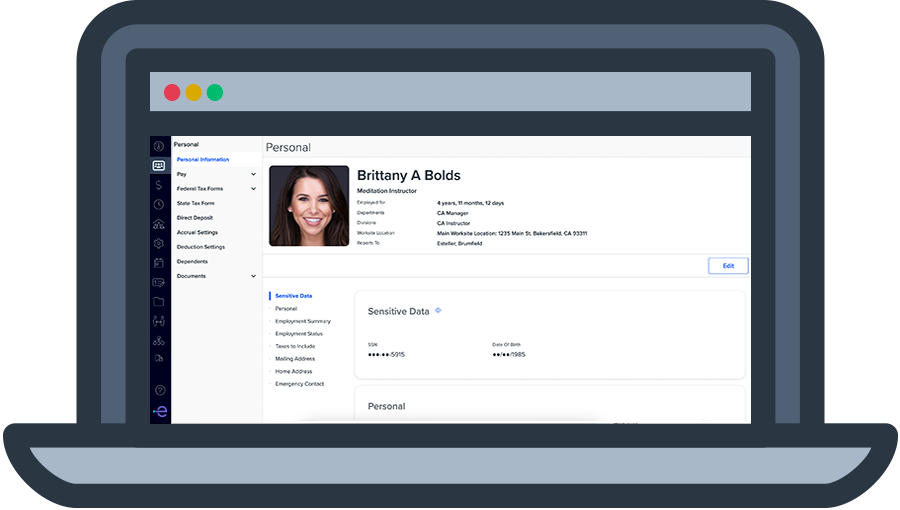The width and height of the screenshot is (900, 510).
Task: Go to State Tax Form menu item
Action: [x=196, y=203]
